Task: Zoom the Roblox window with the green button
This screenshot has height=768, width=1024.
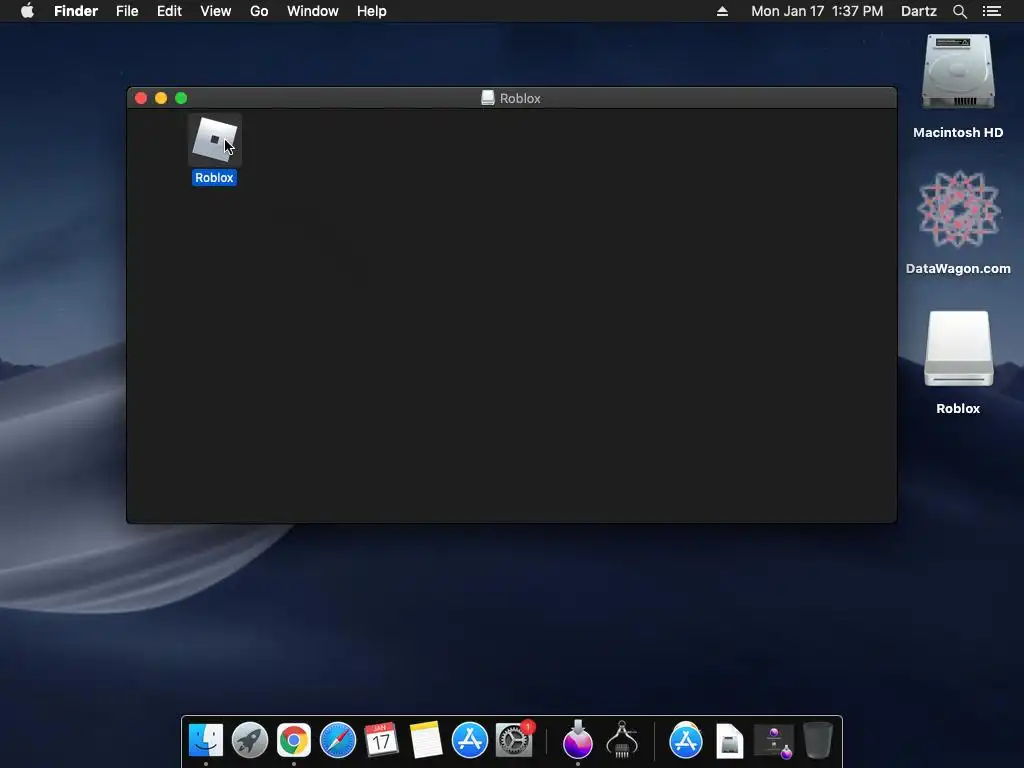Action: (x=182, y=98)
